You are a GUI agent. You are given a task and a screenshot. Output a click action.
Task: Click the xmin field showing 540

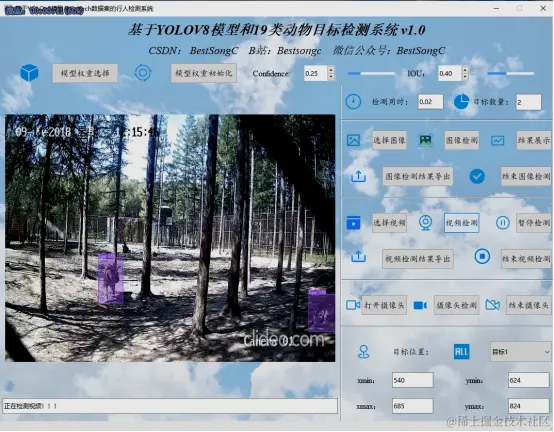coord(413,380)
